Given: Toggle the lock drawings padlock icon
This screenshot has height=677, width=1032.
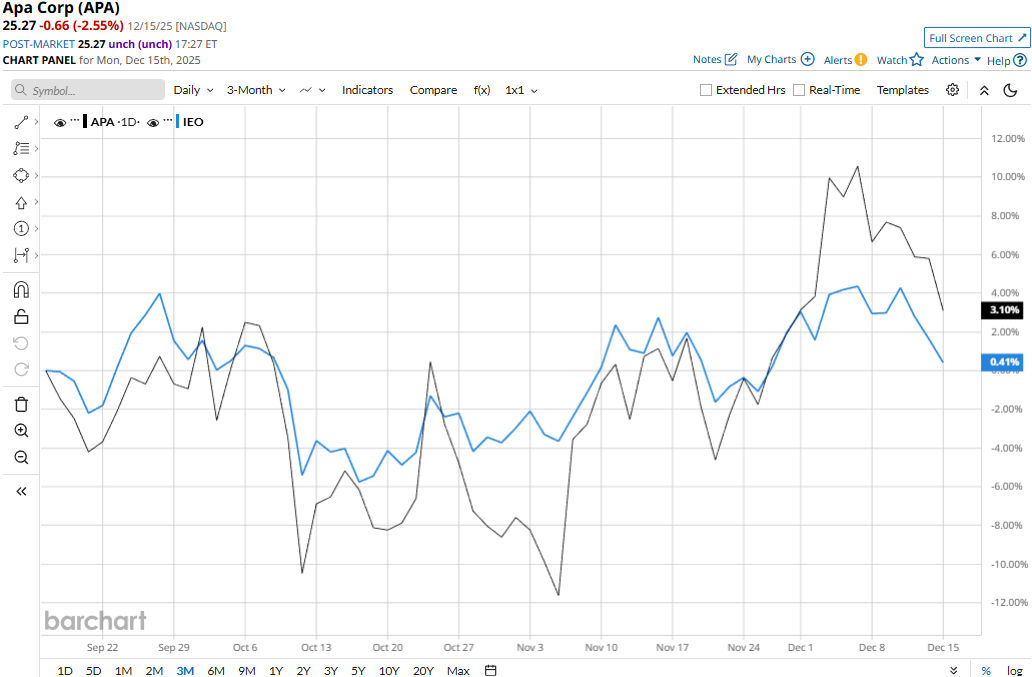Looking at the screenshot, I should [21, 317].
